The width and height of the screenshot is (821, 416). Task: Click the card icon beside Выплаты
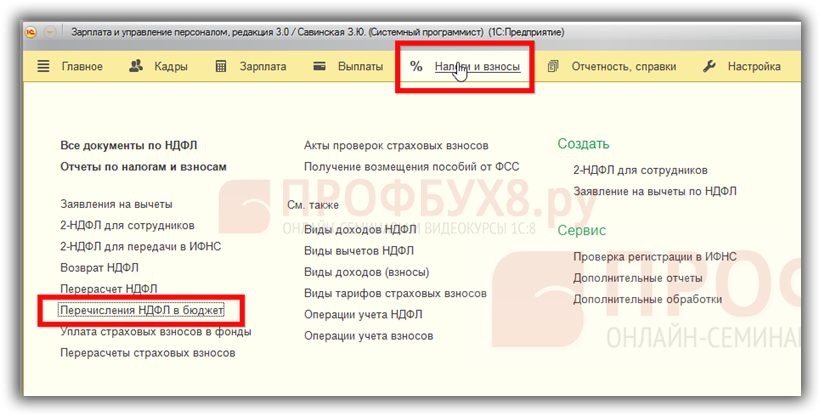click(319, 66)
